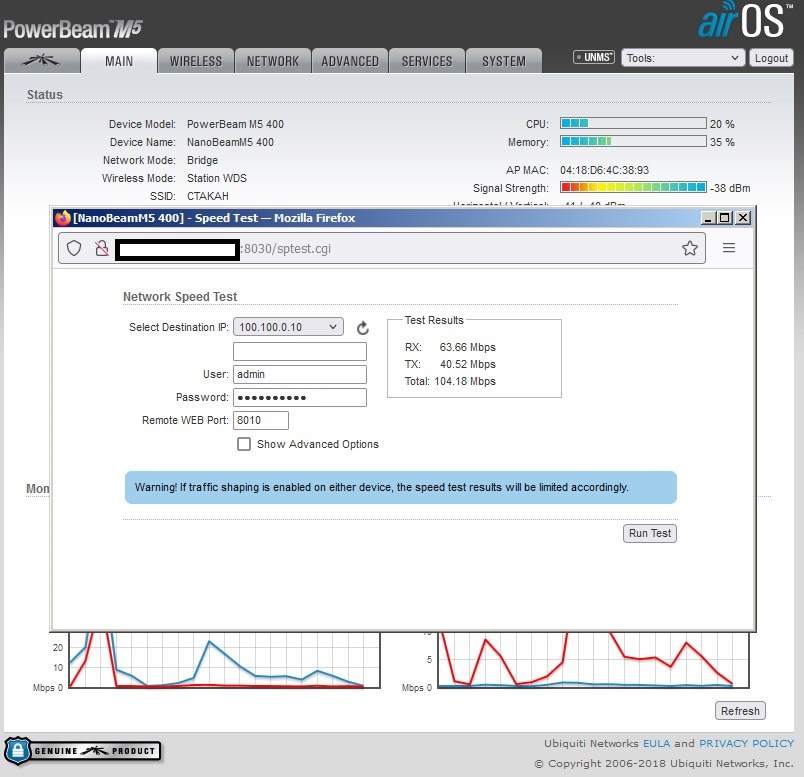Open the SERVICES tab
Viewport: 804px width, 777px height.
tap(427, 61)
